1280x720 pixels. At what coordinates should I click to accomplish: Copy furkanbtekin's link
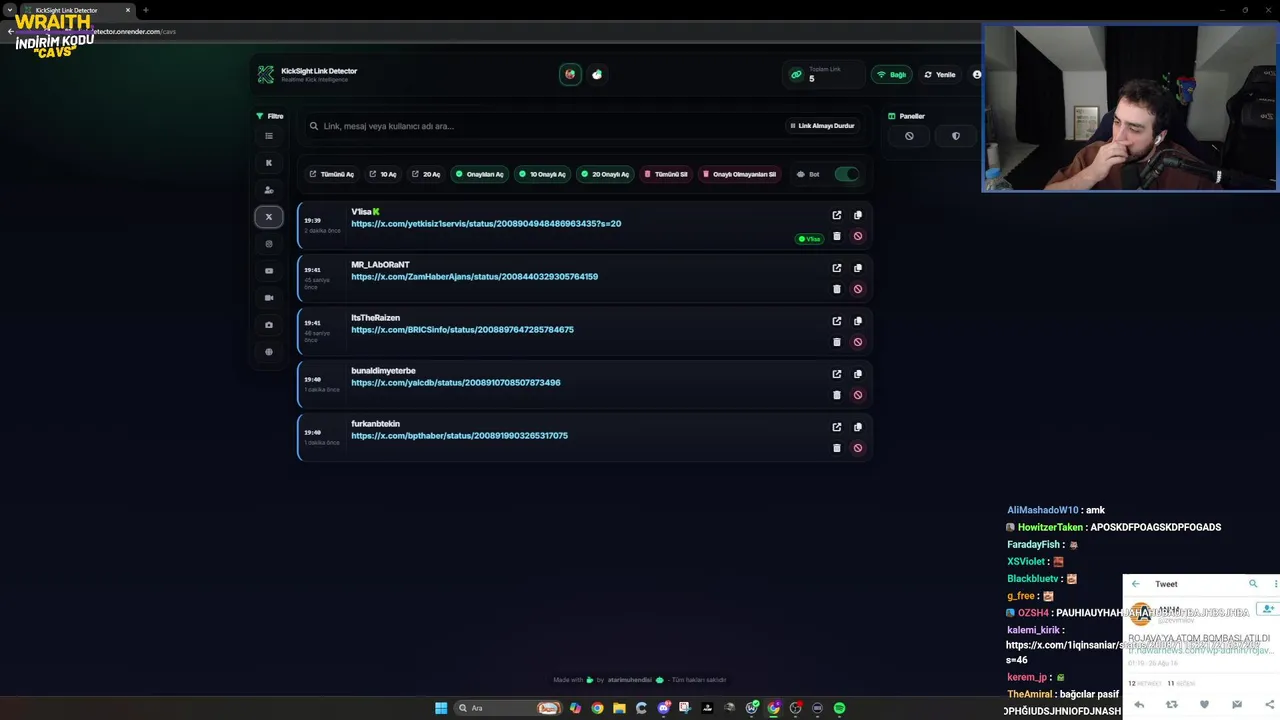858,427
